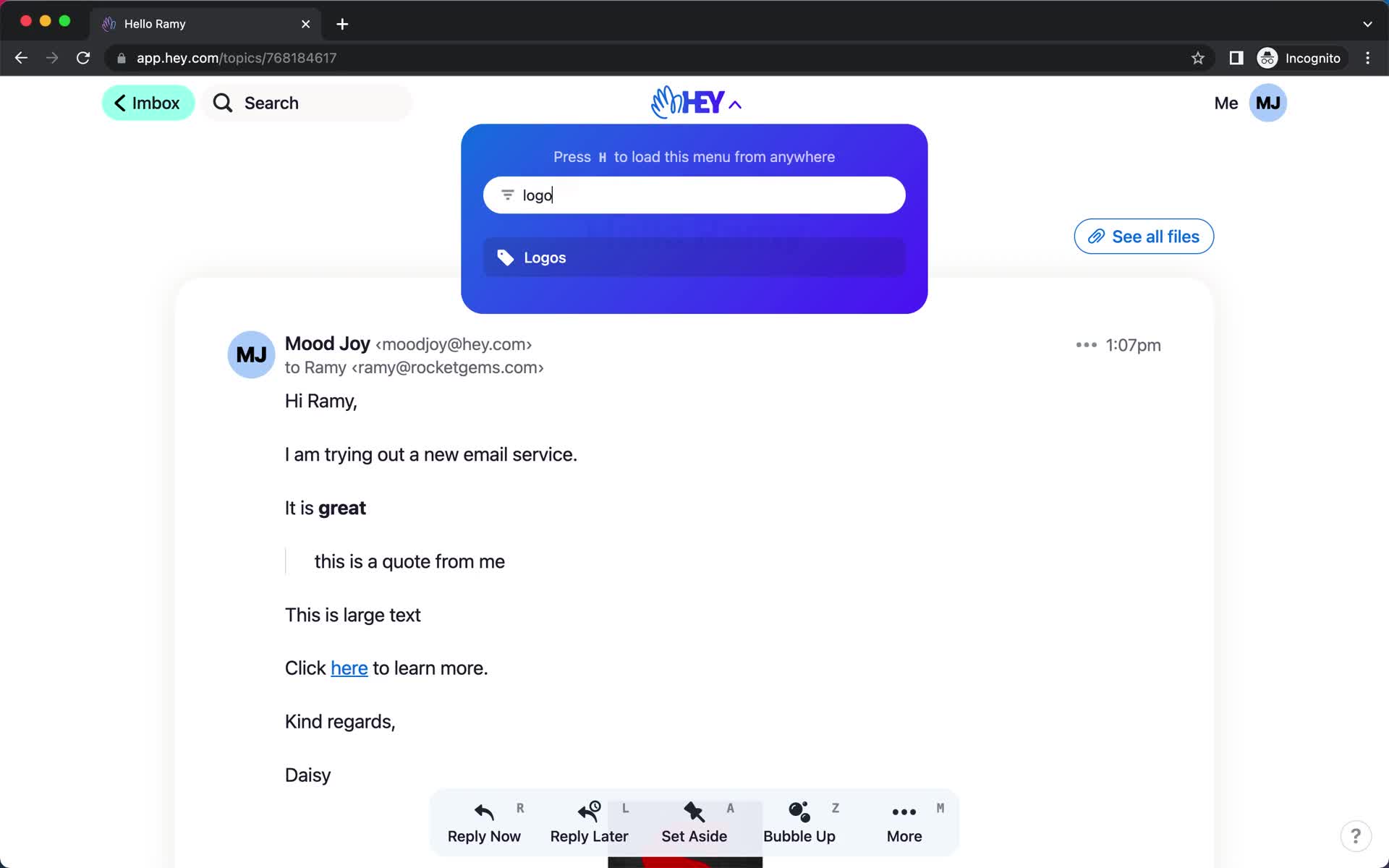Expand the Me profile menu

click(x=1247, y=102)
